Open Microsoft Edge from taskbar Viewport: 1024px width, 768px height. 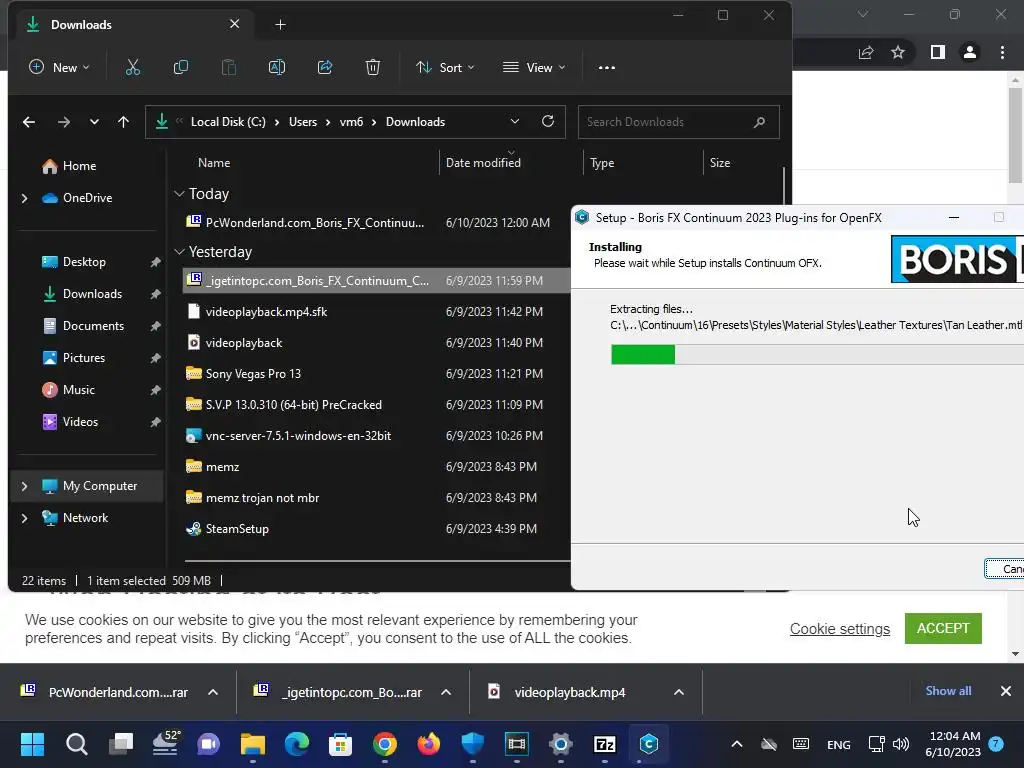pos(297,744)
